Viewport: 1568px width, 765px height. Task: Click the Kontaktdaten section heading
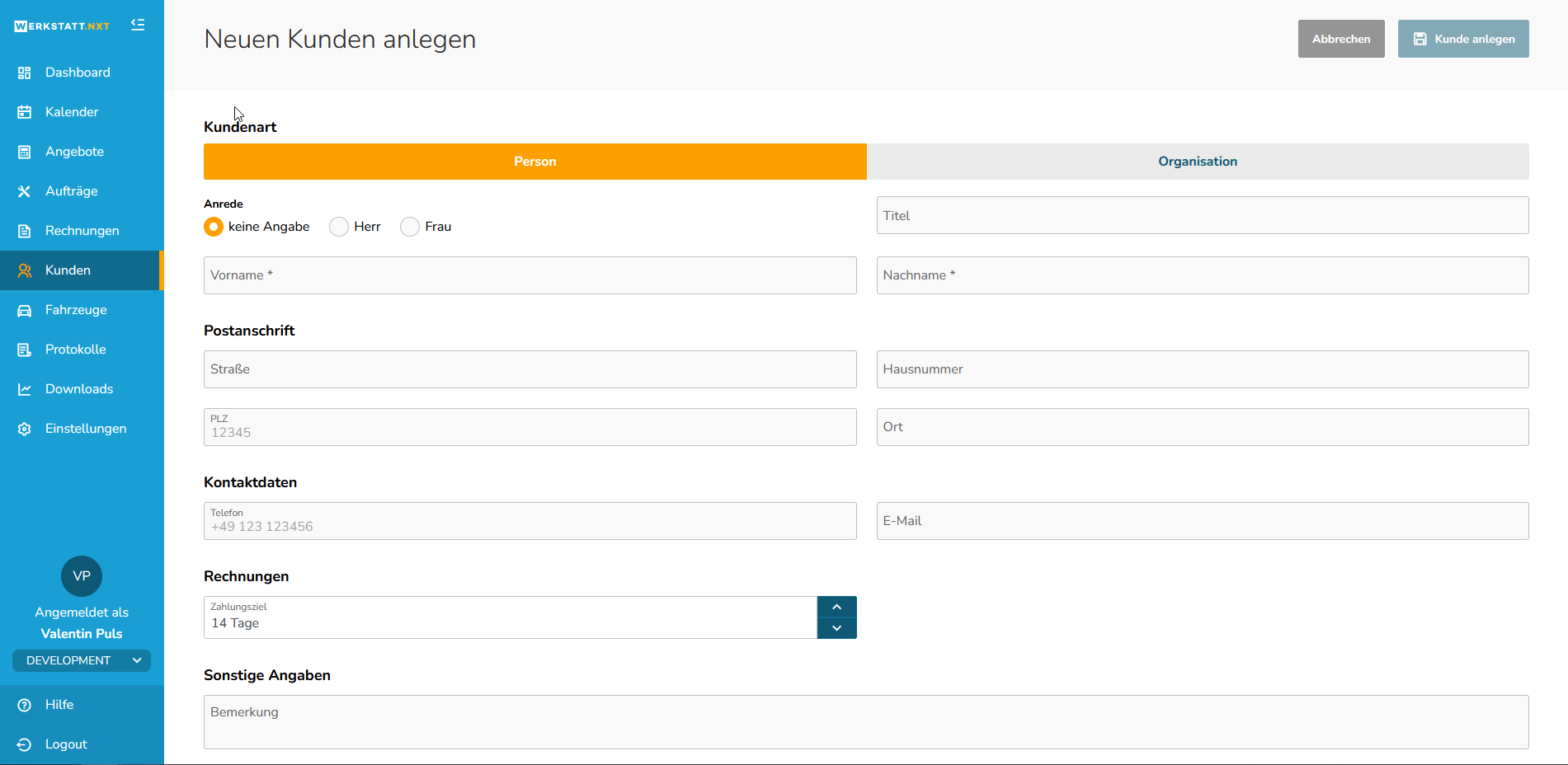tap(250, 482)
